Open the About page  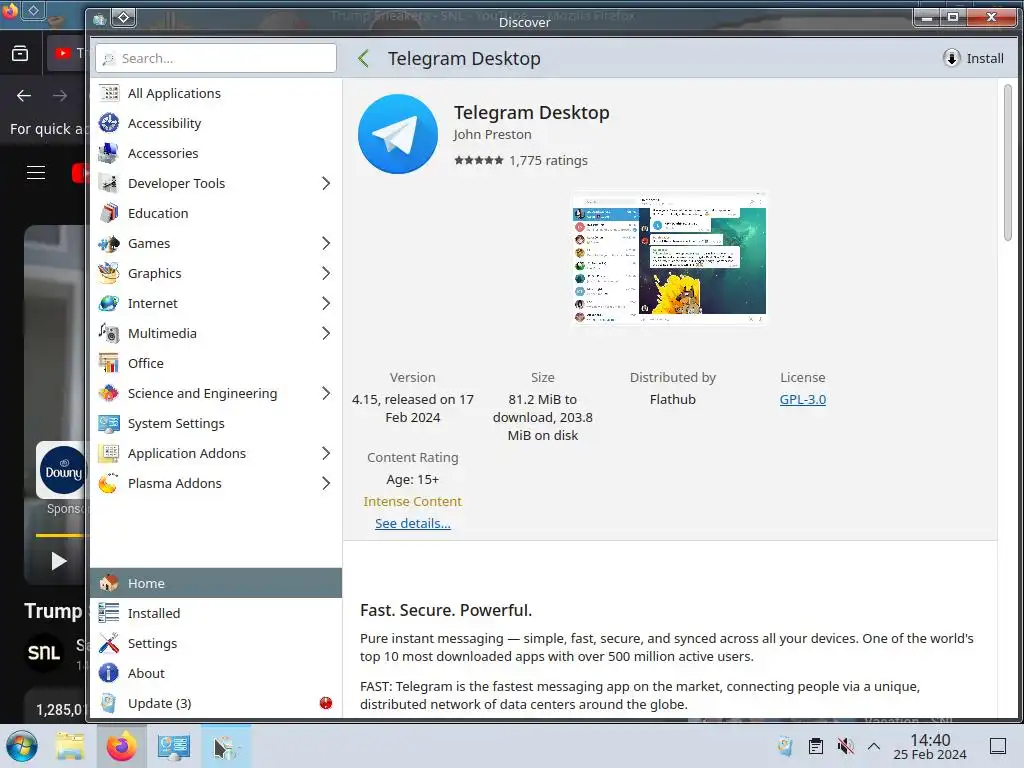(x=216, y=673)
